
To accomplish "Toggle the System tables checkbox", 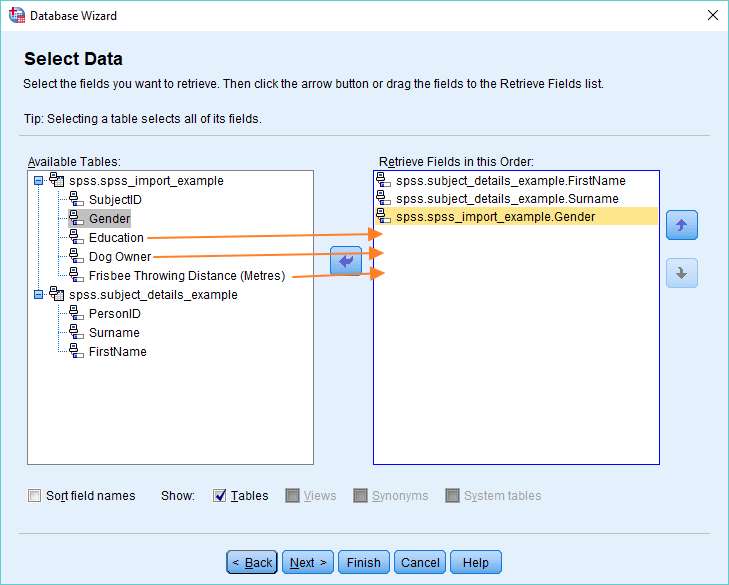I will pyautogui.click(x=452, y=496).
